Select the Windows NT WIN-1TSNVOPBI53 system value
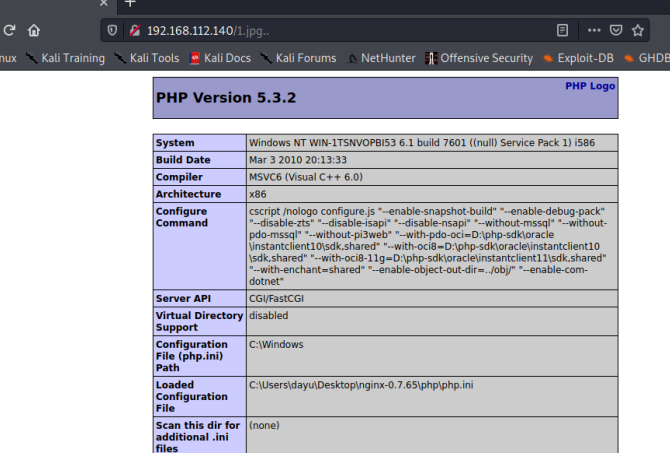This screenshot has height=459, width=670. (422, 143)
